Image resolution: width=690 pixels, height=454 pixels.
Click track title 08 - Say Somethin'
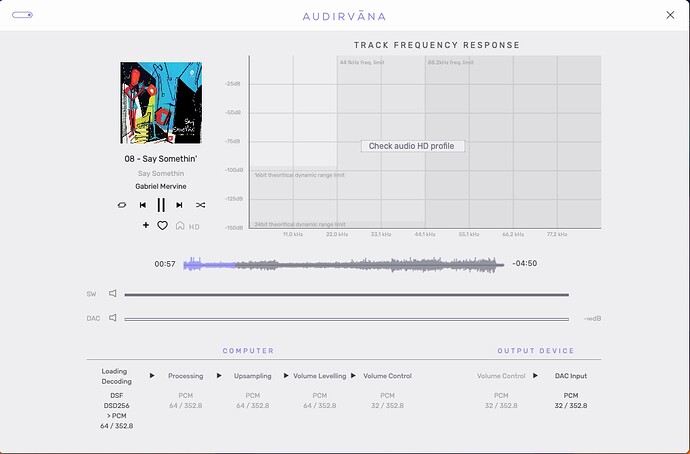pyautogui.click(x=161, y=159)
